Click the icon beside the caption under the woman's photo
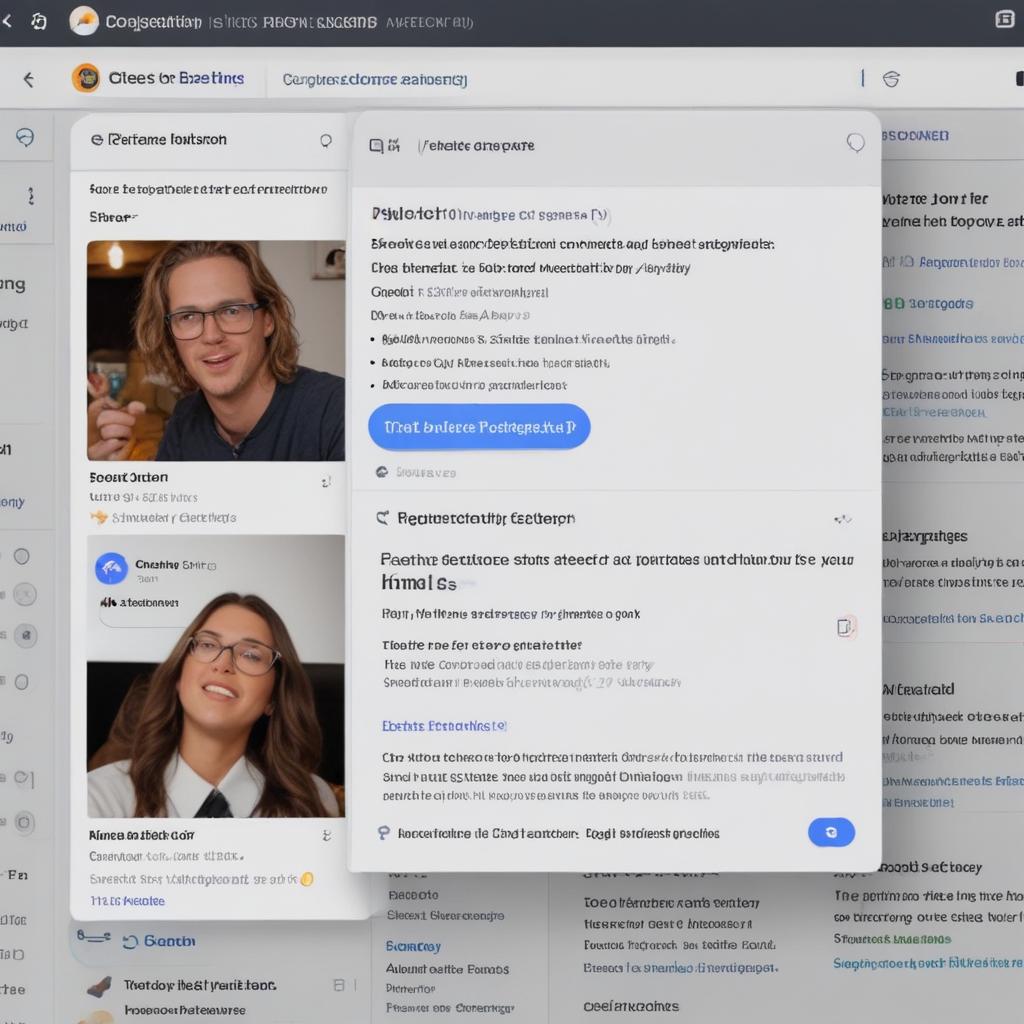Viewport: 1024px width, 1024px height. tap(327, 835)
